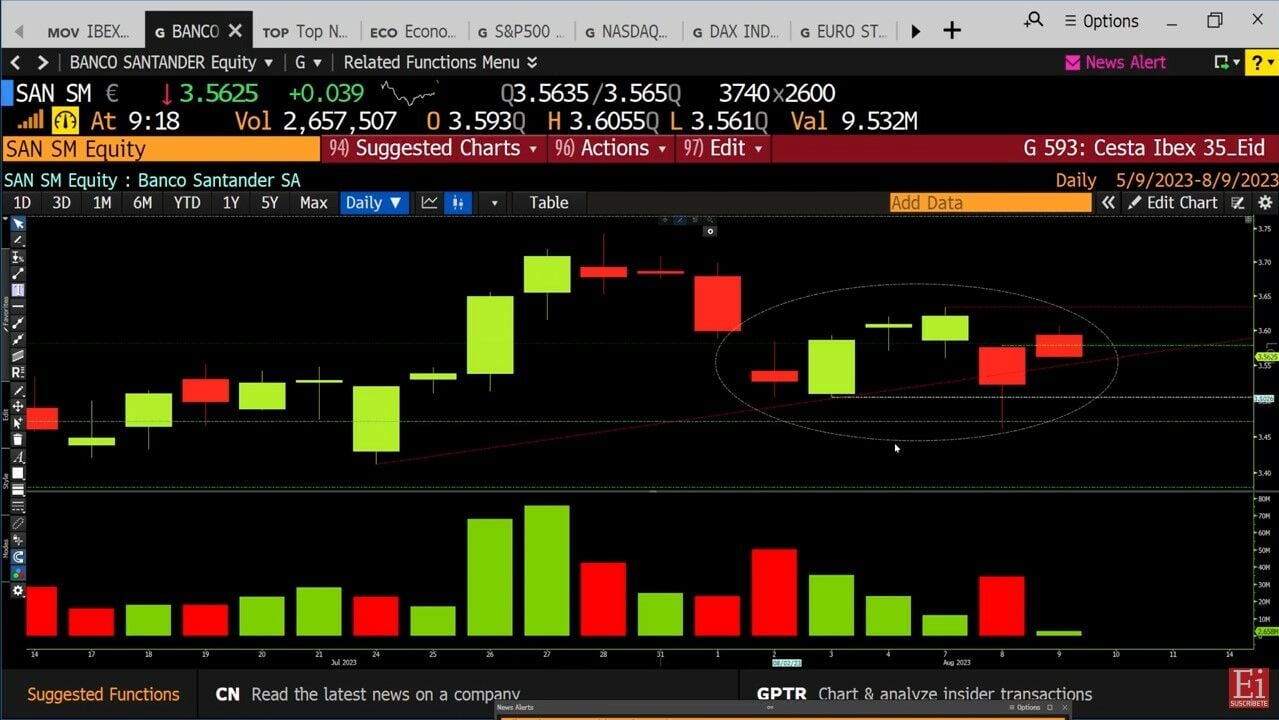Open the yellow help question dropdown
Image resolution: width=1279 pixels, height=720 pixels.
point(1260,62)
